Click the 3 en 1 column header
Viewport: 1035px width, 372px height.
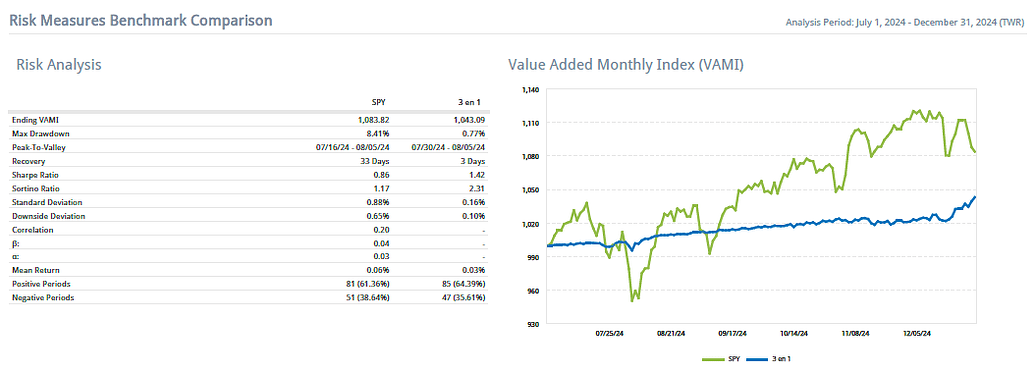point(475,102)
